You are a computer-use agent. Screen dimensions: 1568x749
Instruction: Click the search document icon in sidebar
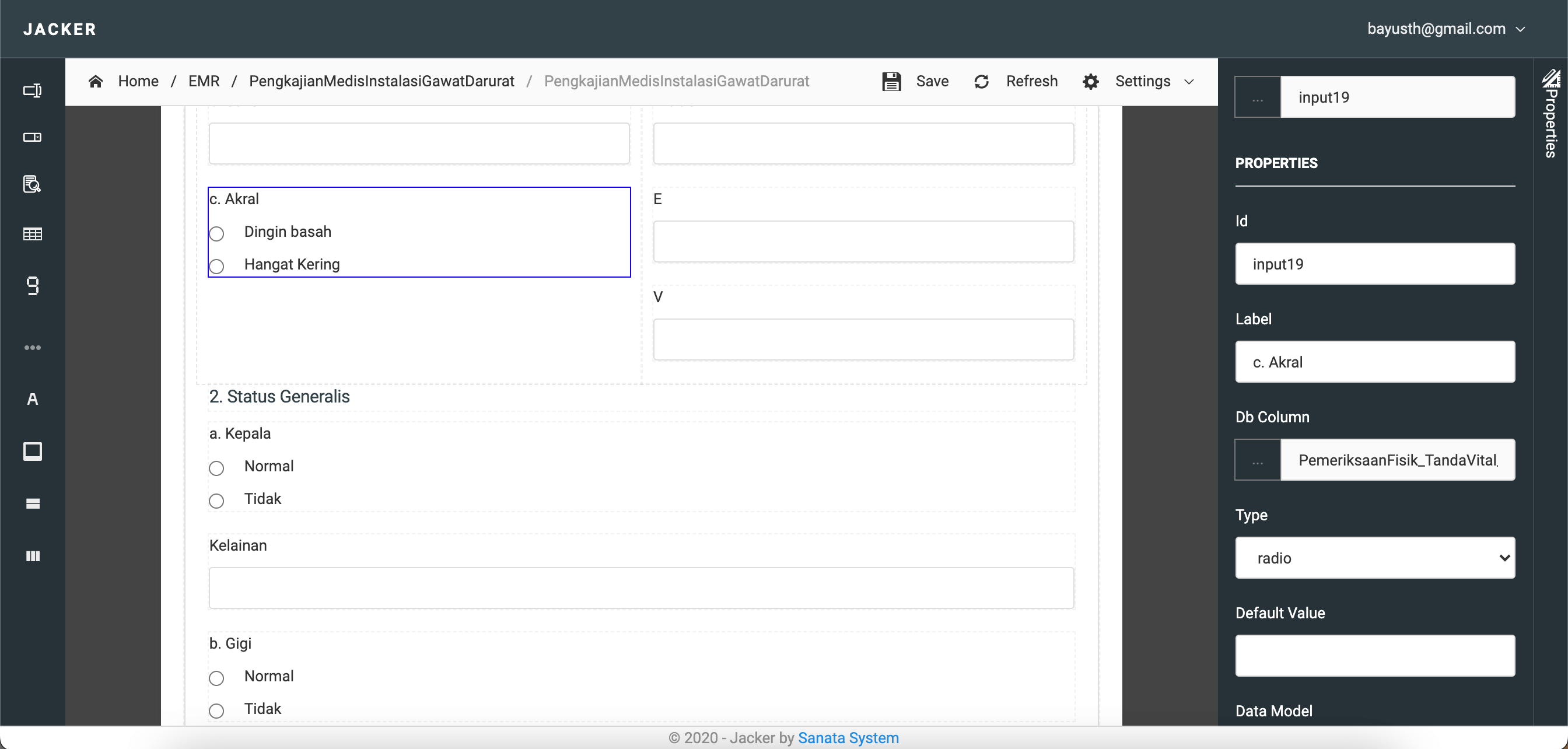(32, 184)
